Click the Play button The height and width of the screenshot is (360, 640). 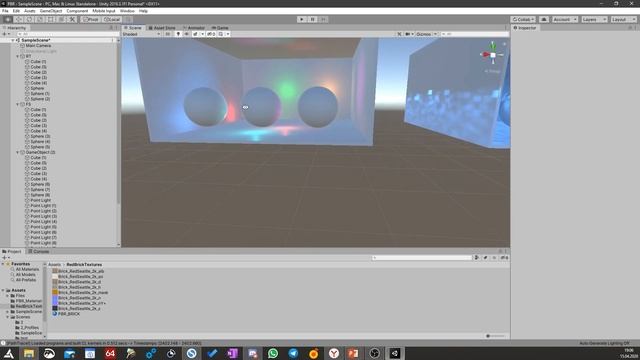tap(302, 19)
